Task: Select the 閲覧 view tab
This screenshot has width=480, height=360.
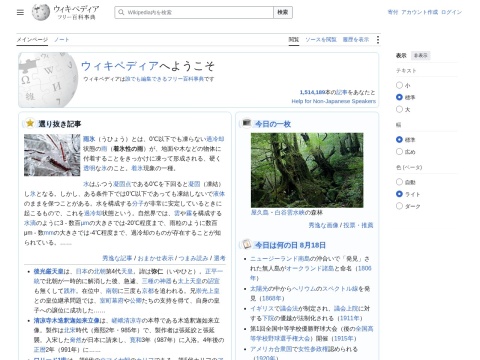Action: point(294,39)
